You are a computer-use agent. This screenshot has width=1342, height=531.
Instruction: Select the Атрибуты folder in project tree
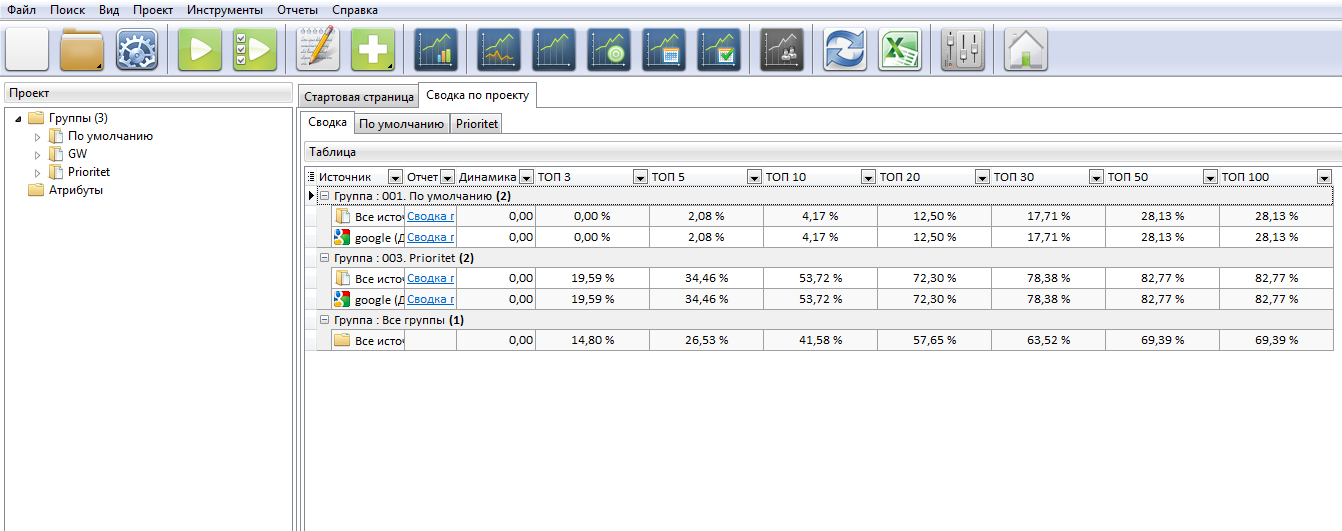[x=75, y=190]
